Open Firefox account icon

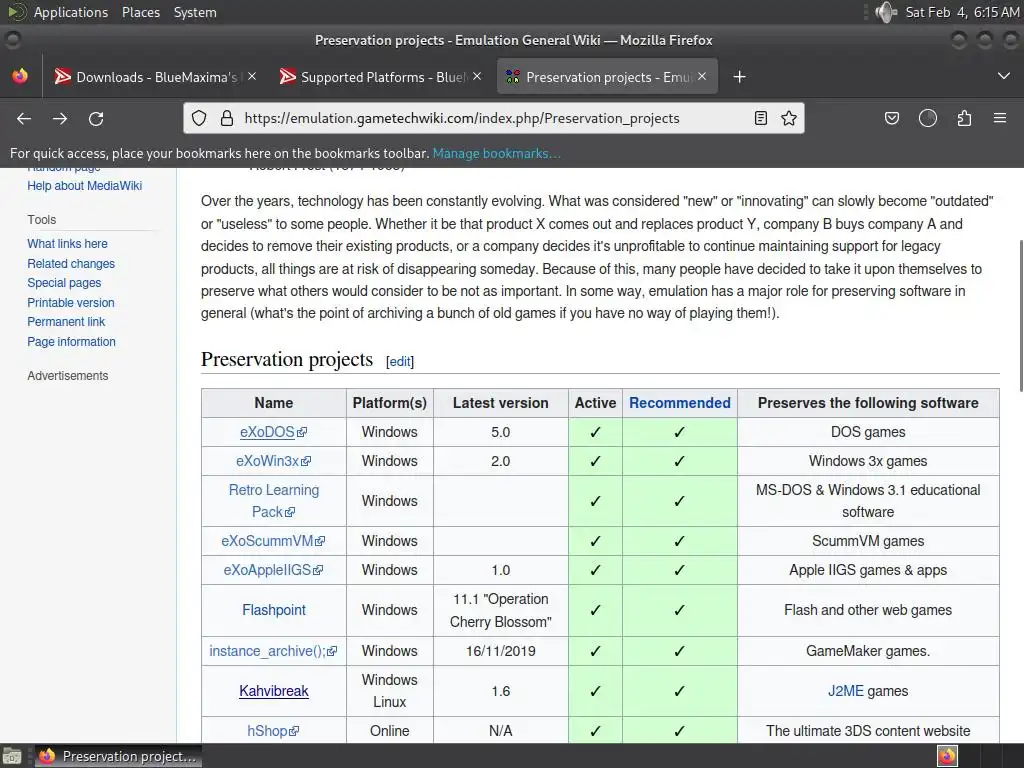pos(928,118)
